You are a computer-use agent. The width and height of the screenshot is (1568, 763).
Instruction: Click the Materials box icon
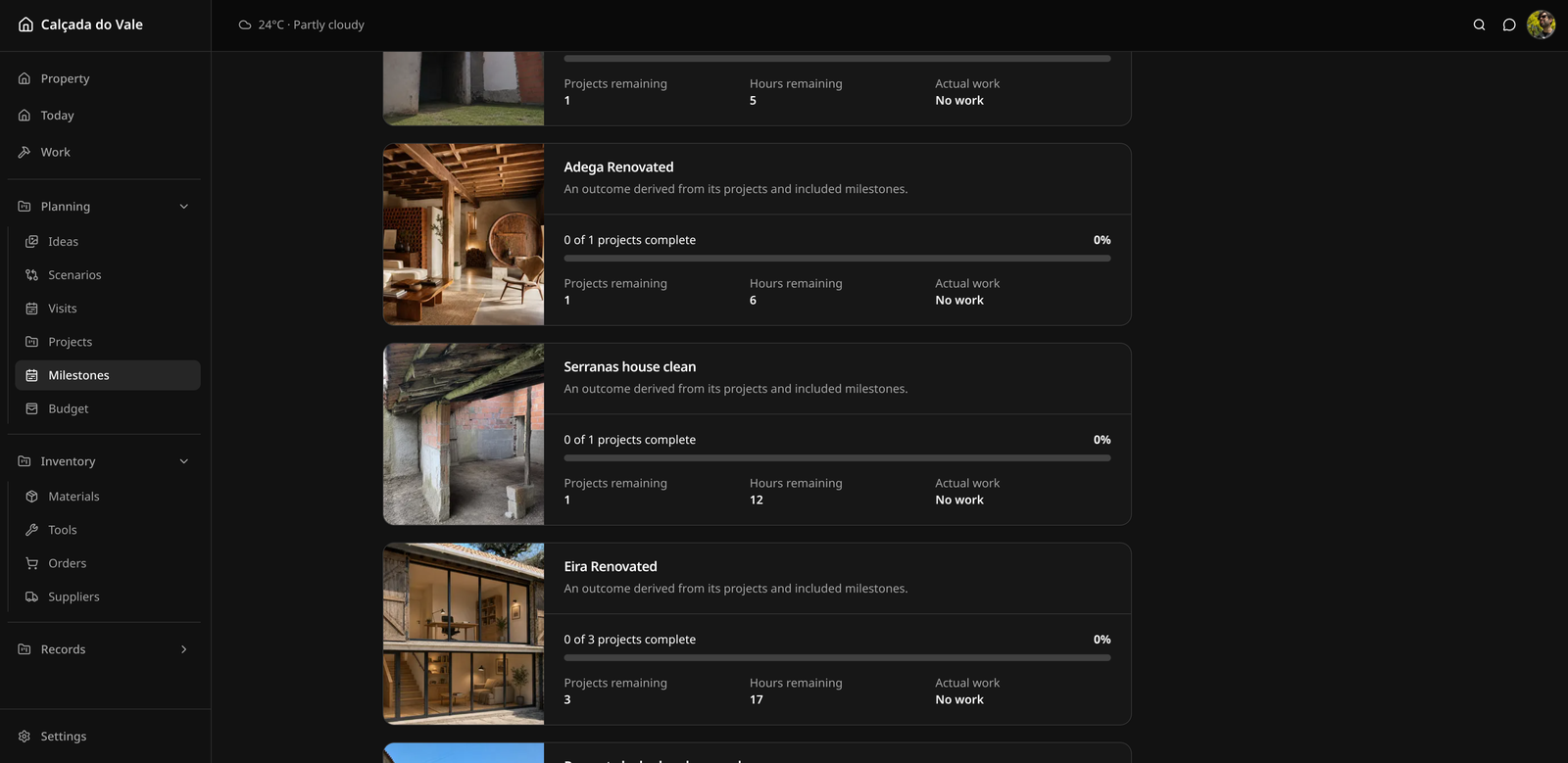point(31,497)
